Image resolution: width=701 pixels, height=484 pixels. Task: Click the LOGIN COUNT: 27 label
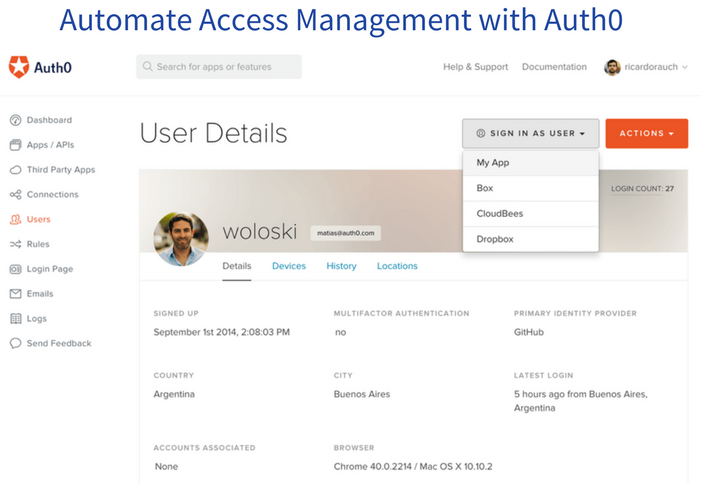[x=642, y=189]
